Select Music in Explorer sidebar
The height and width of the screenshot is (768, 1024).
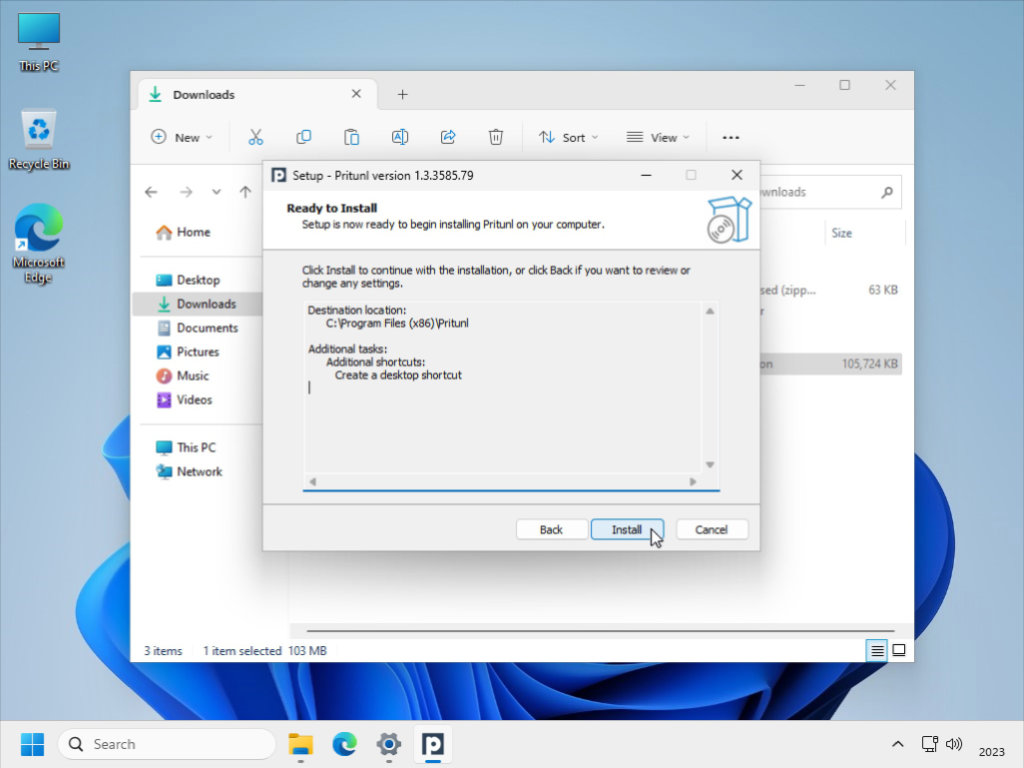click(x=183, y=376)
